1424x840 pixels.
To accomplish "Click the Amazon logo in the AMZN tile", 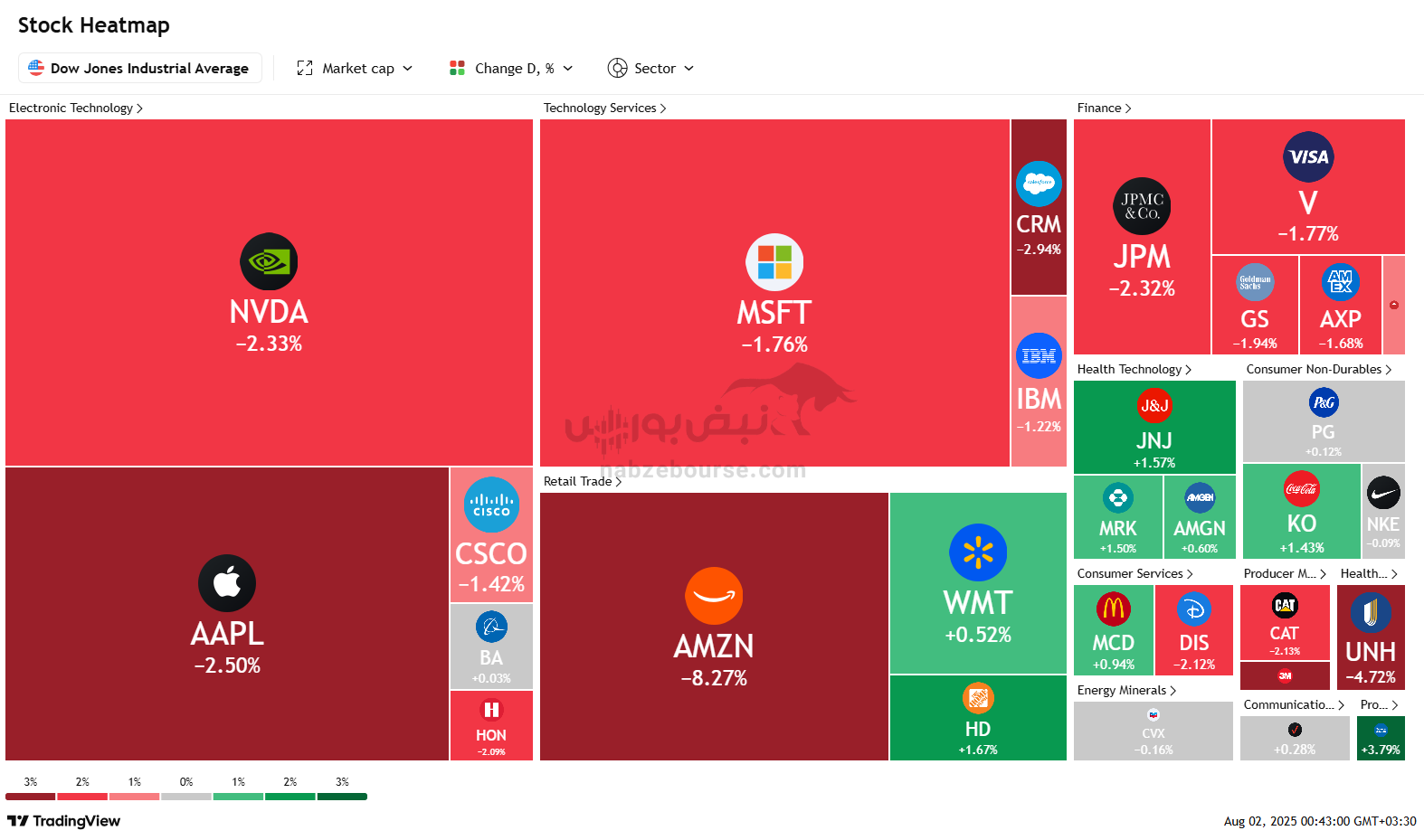I will [714, 596].
